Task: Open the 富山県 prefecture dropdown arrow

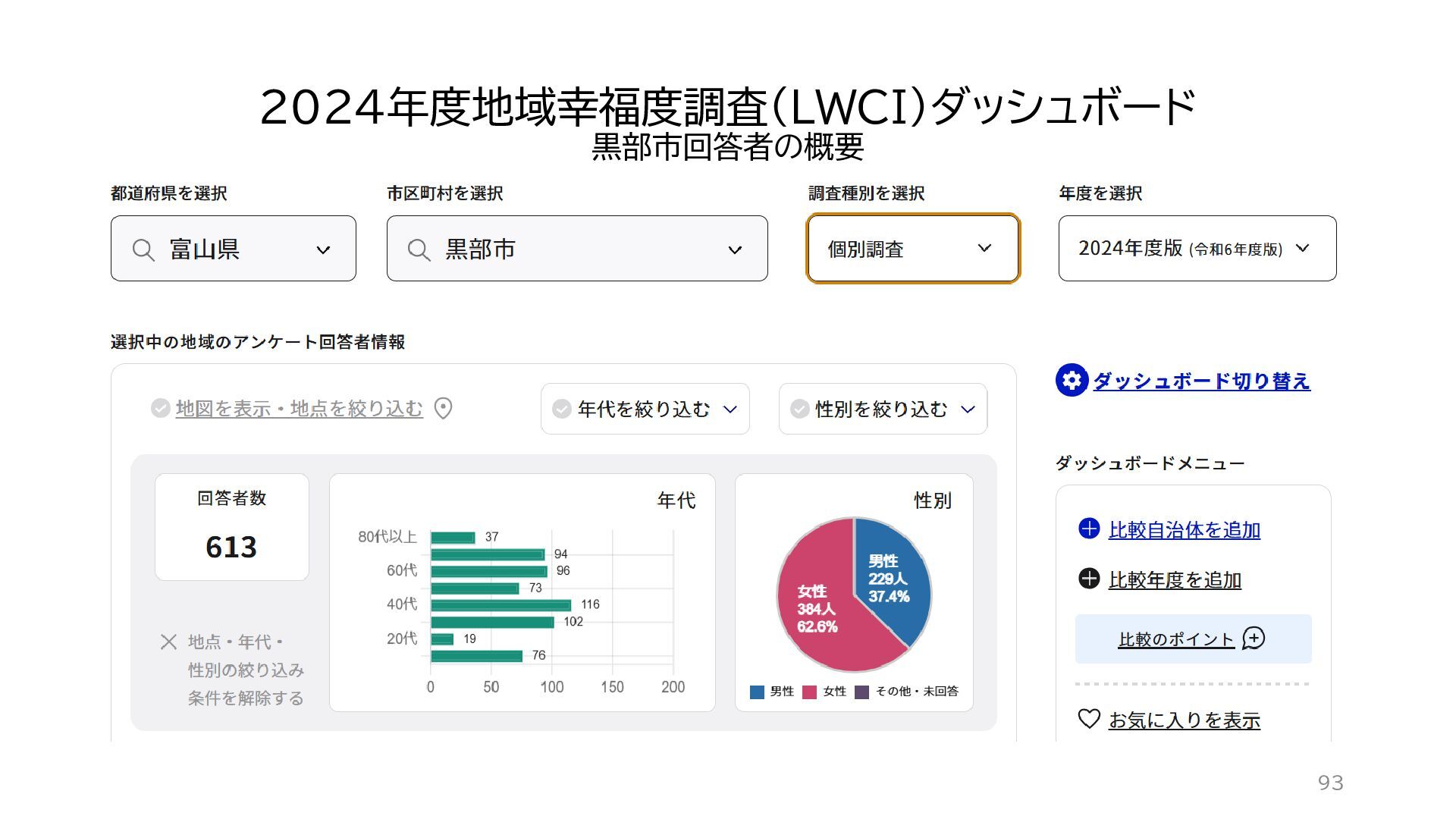Action: click(324, 250)
